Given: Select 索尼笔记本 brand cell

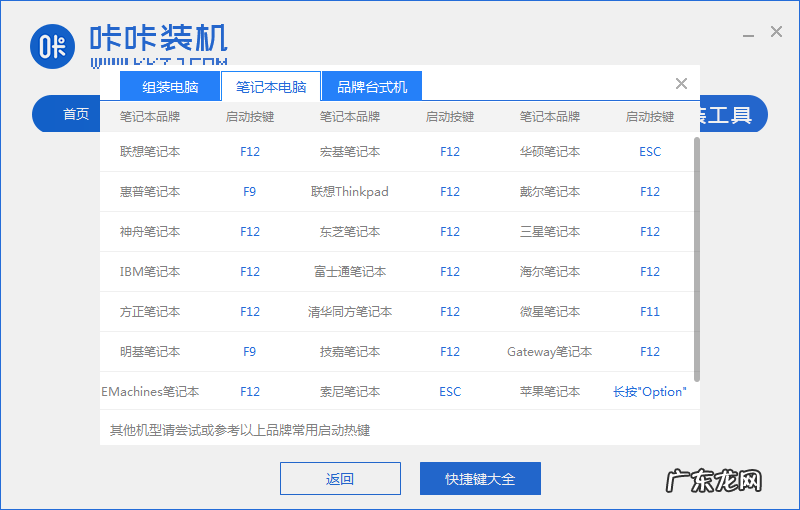Looking at the screenshot, I should (350, 392).
